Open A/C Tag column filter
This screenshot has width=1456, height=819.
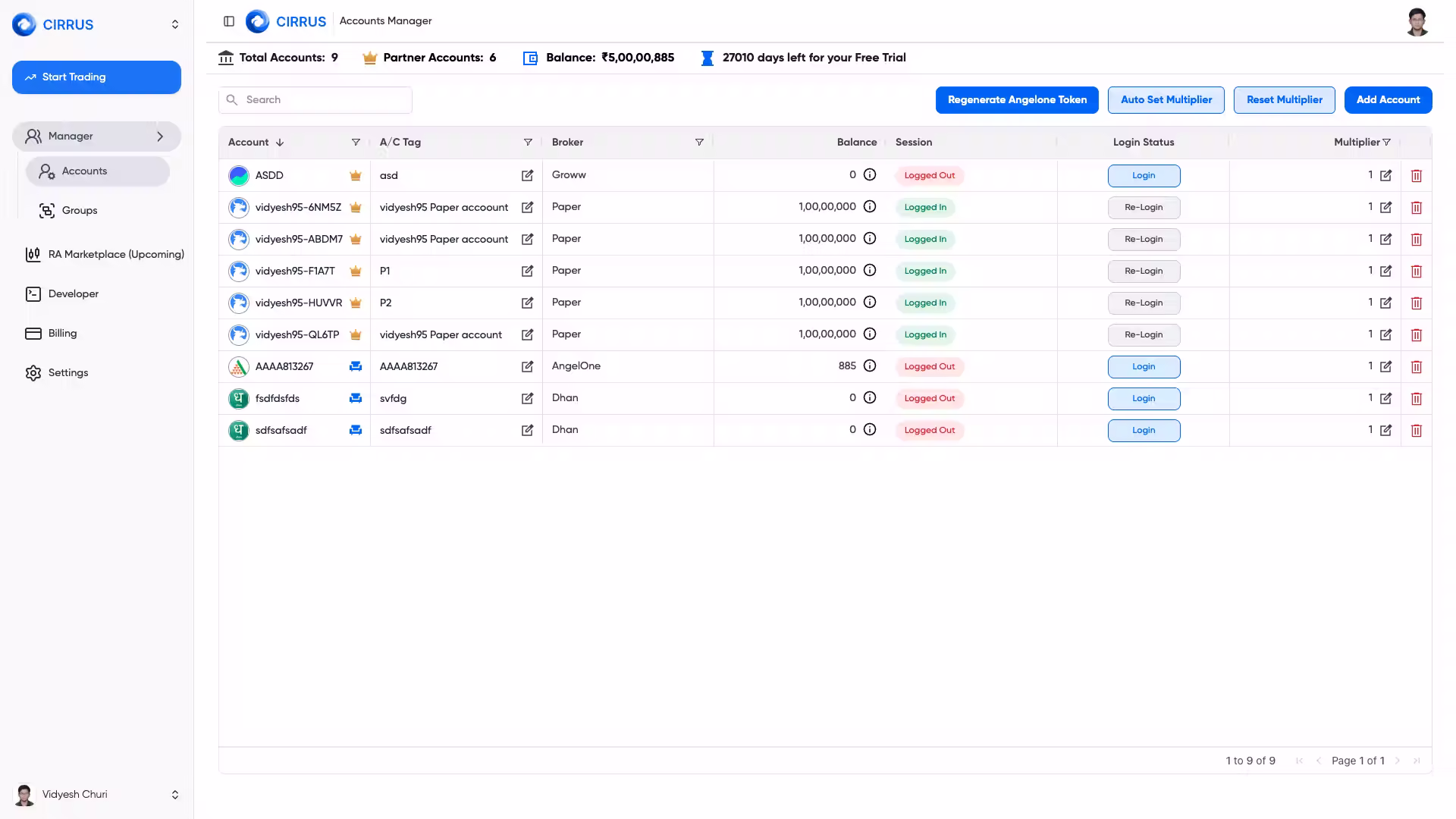click(528, 143)
